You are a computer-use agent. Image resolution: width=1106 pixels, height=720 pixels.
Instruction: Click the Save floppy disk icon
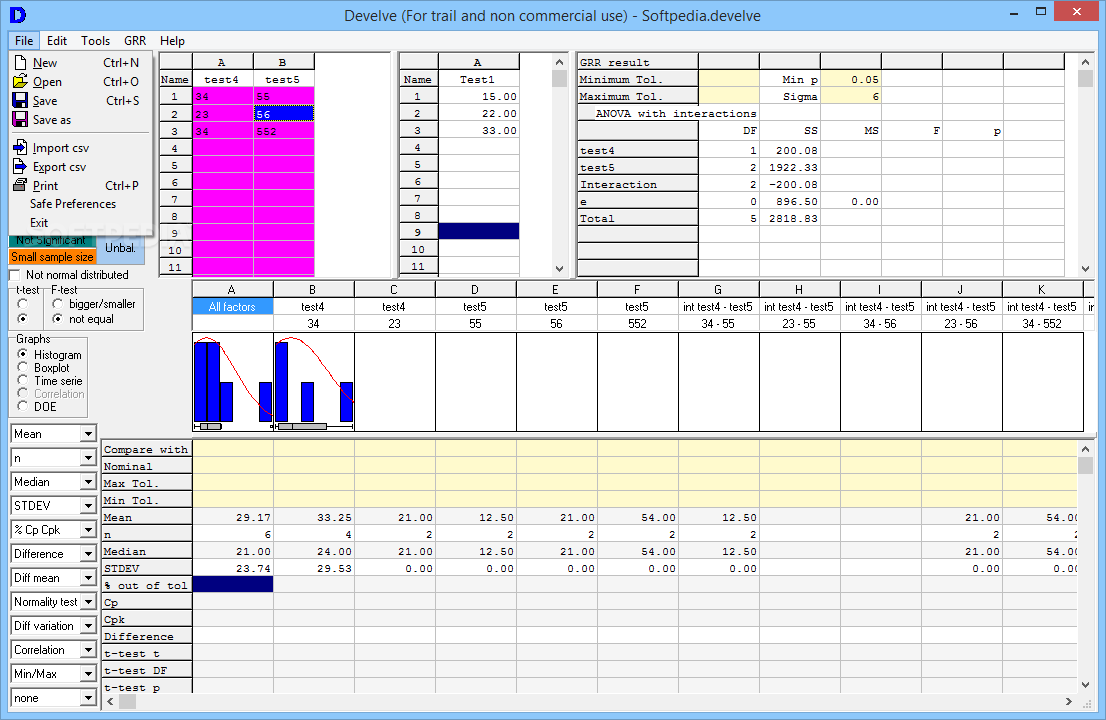[20, 100]
